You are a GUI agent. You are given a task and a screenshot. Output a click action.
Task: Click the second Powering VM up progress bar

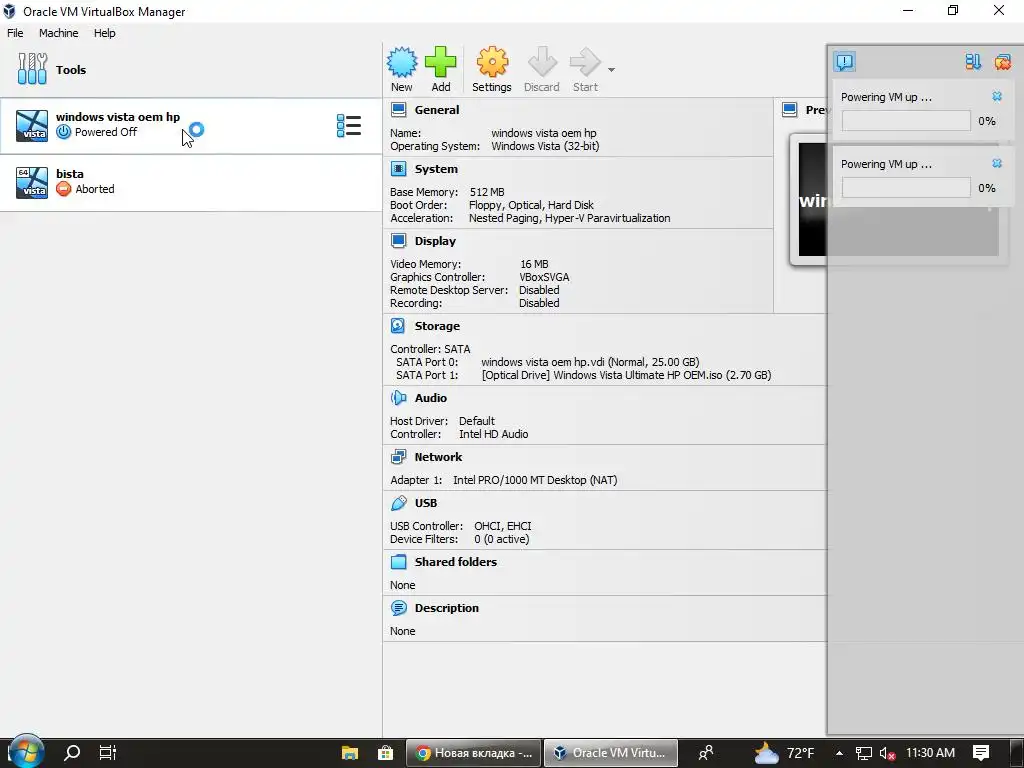906,188
